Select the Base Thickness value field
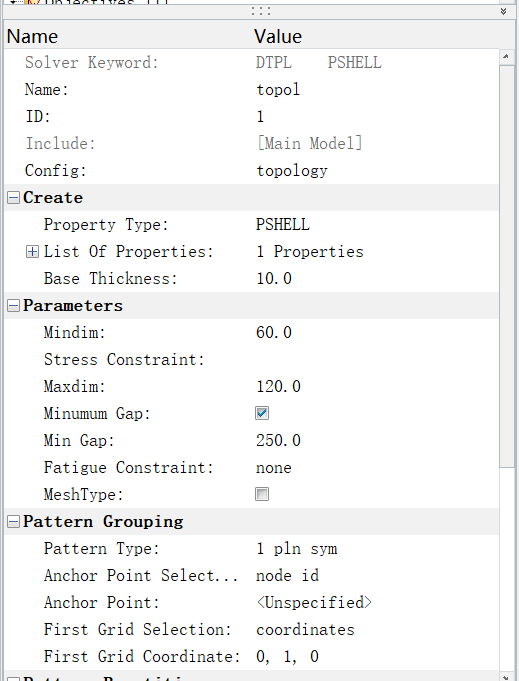Viewport: 519px width, 681px height. tap(376, 279)
